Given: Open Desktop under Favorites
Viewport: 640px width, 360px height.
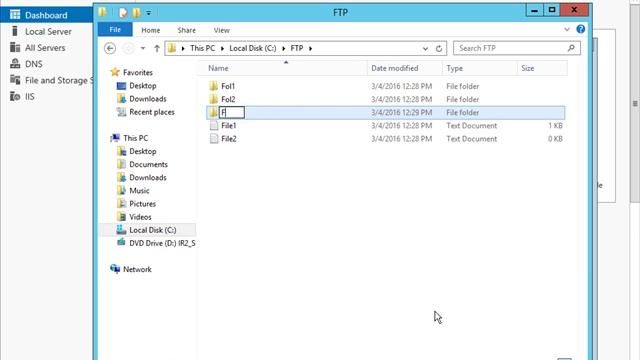Looking at the screenshot, I should [142, 86].
